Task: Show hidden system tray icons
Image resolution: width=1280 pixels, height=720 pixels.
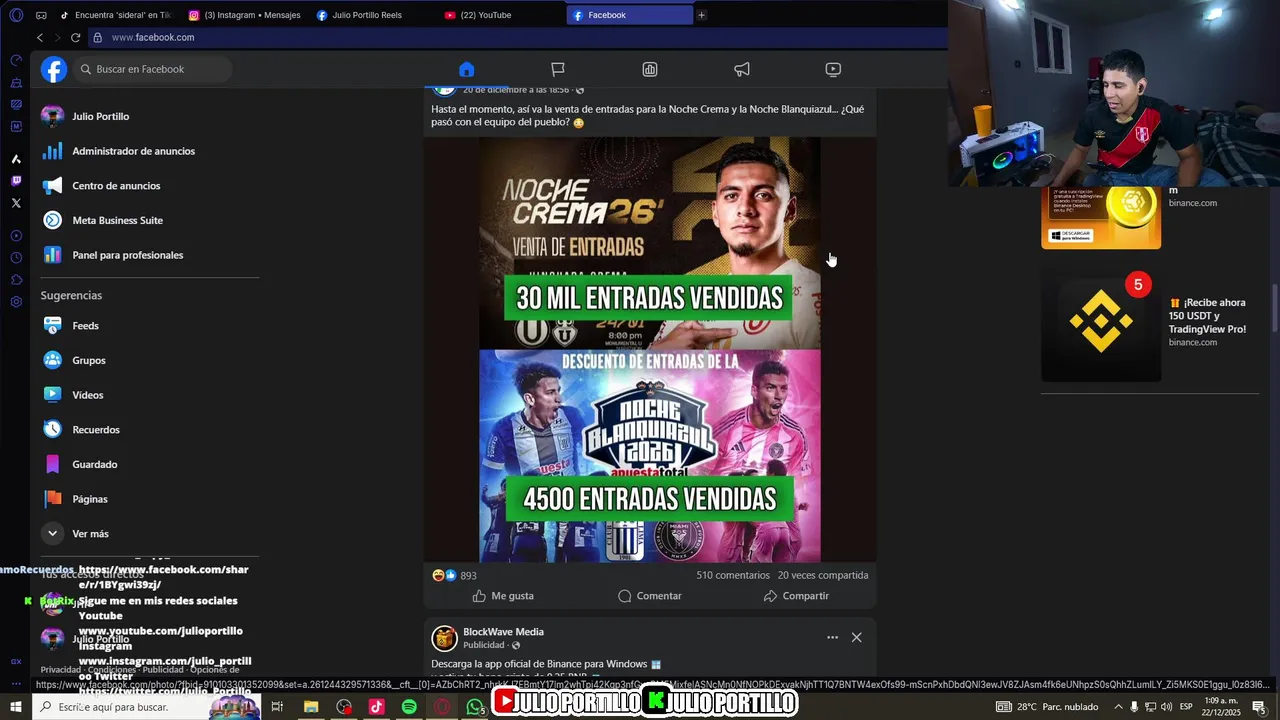Action: [x=1118, y=707]
